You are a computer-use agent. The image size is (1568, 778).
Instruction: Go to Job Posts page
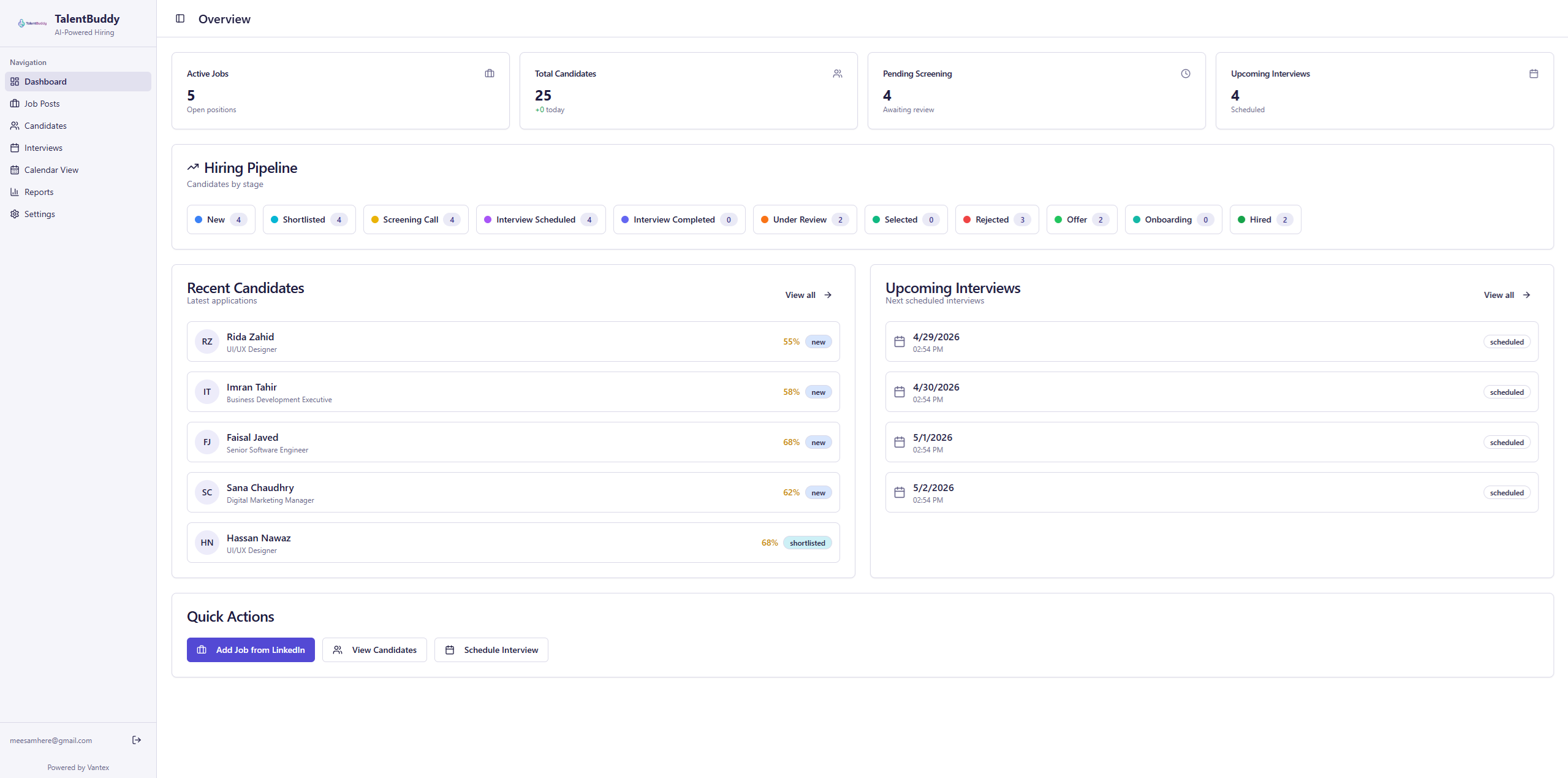78,104
